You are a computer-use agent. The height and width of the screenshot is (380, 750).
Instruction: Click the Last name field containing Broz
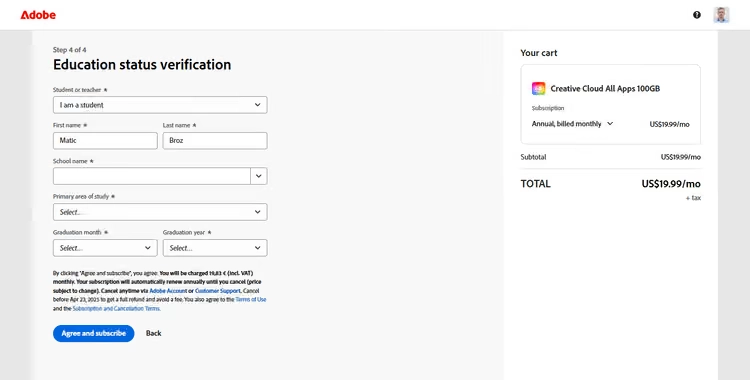tap(215, 141)
